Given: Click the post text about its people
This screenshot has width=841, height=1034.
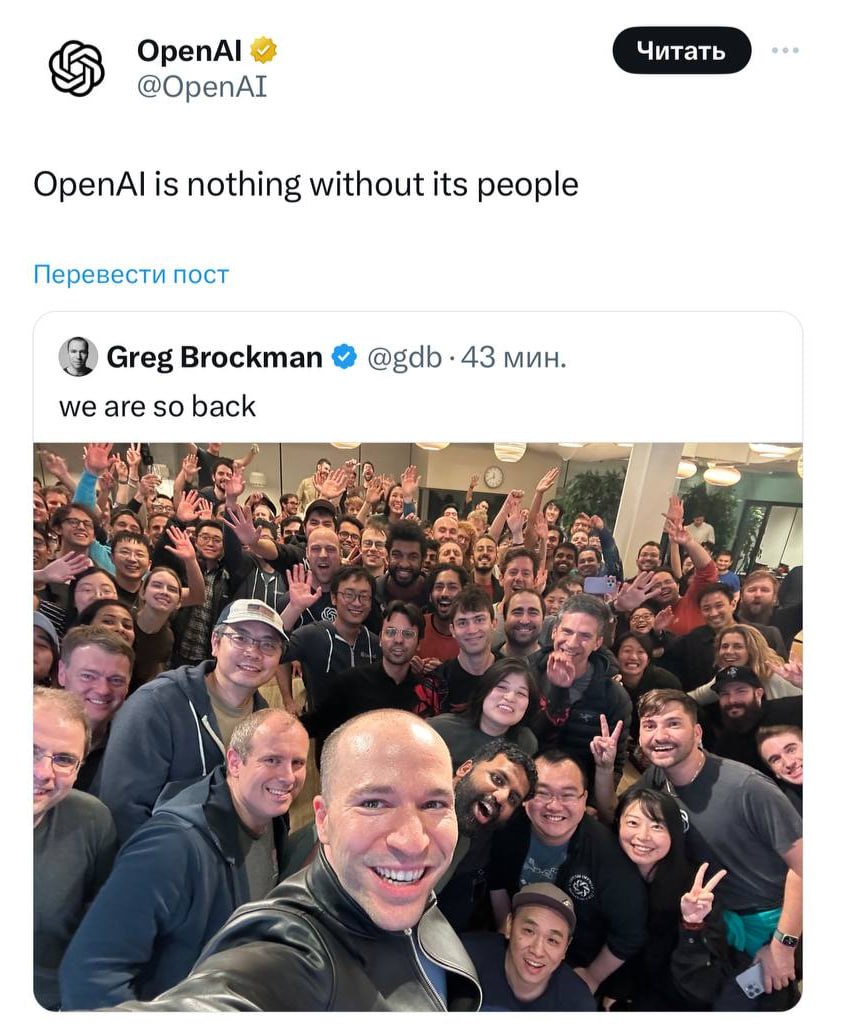Looking at the screenshot, I should (305, 184).
